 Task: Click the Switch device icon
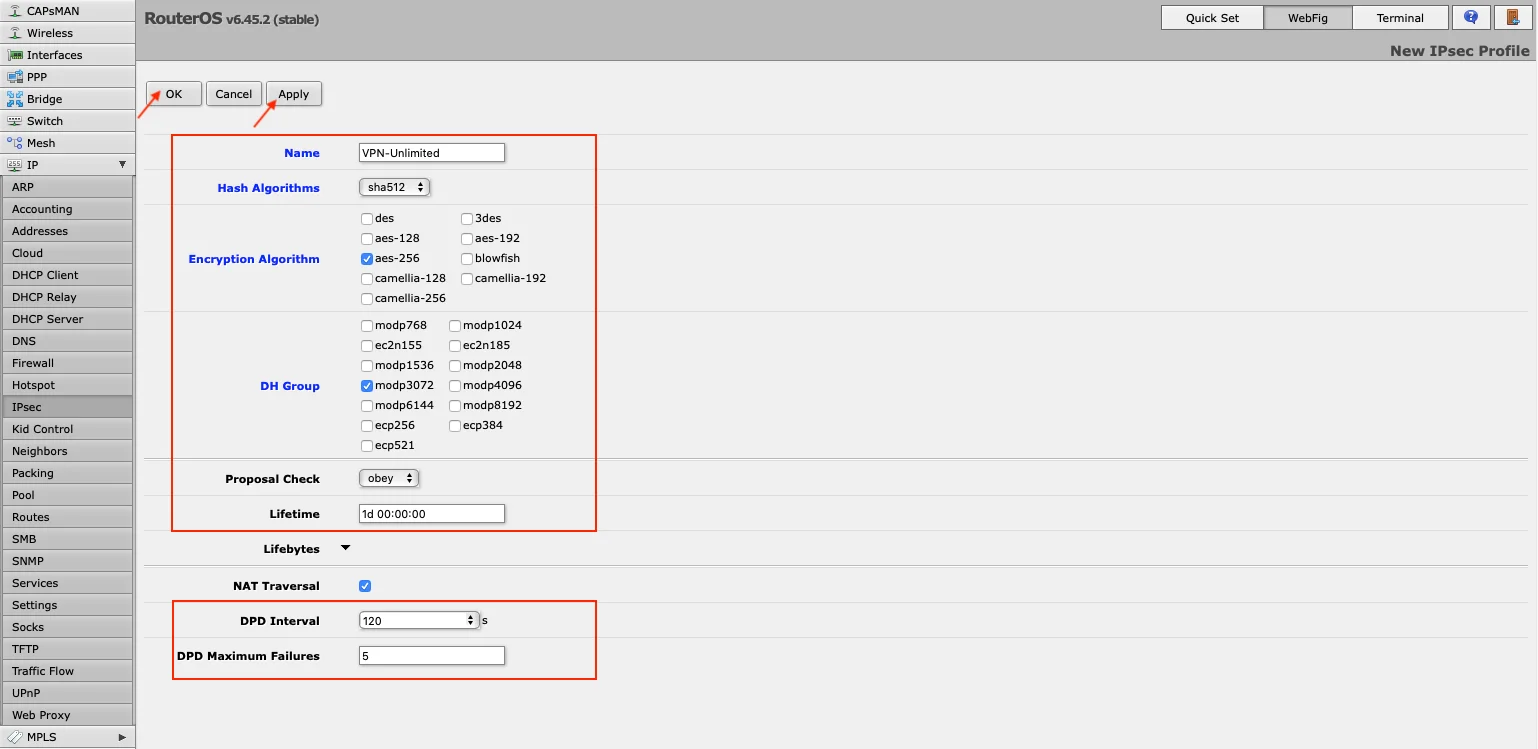[x=15, y=121]
